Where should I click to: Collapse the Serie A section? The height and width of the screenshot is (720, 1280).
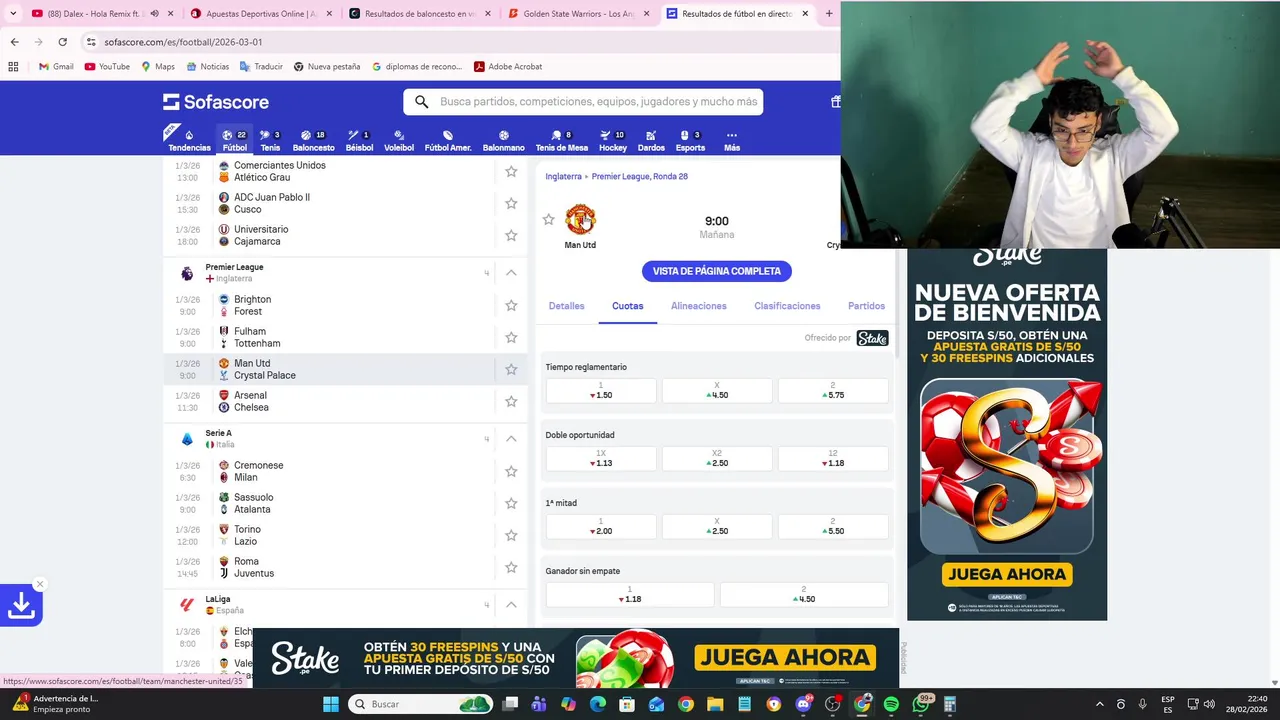tap(511, 439)
